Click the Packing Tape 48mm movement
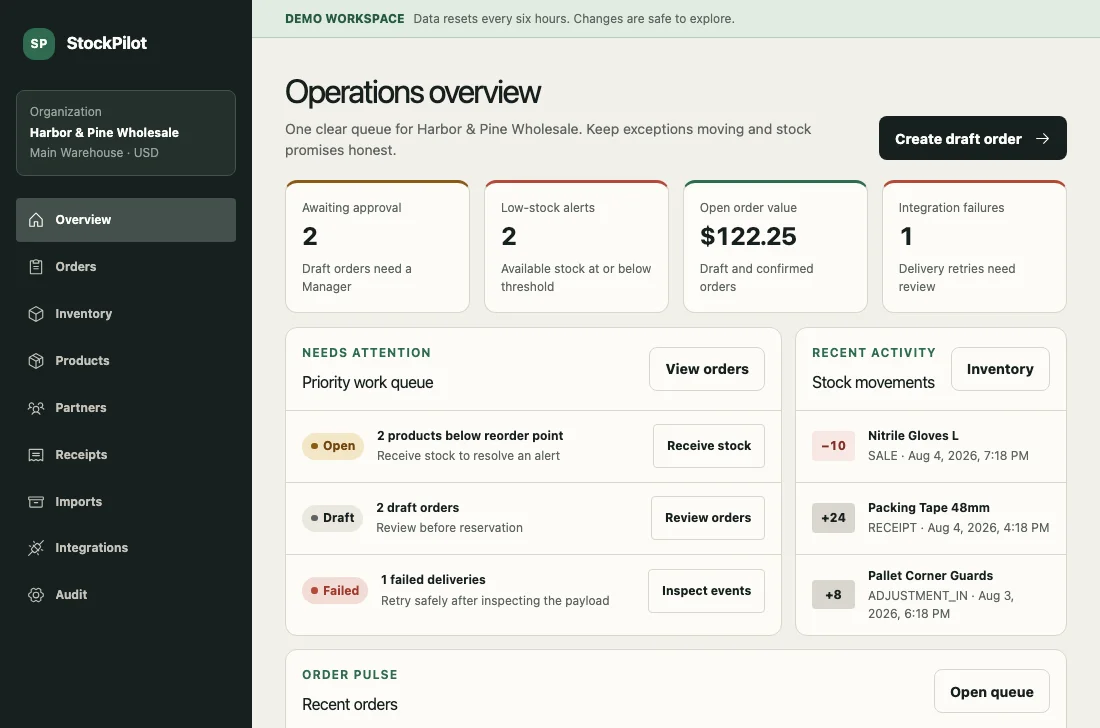Viewport: 1100px width, 728px height. (930, 518)
